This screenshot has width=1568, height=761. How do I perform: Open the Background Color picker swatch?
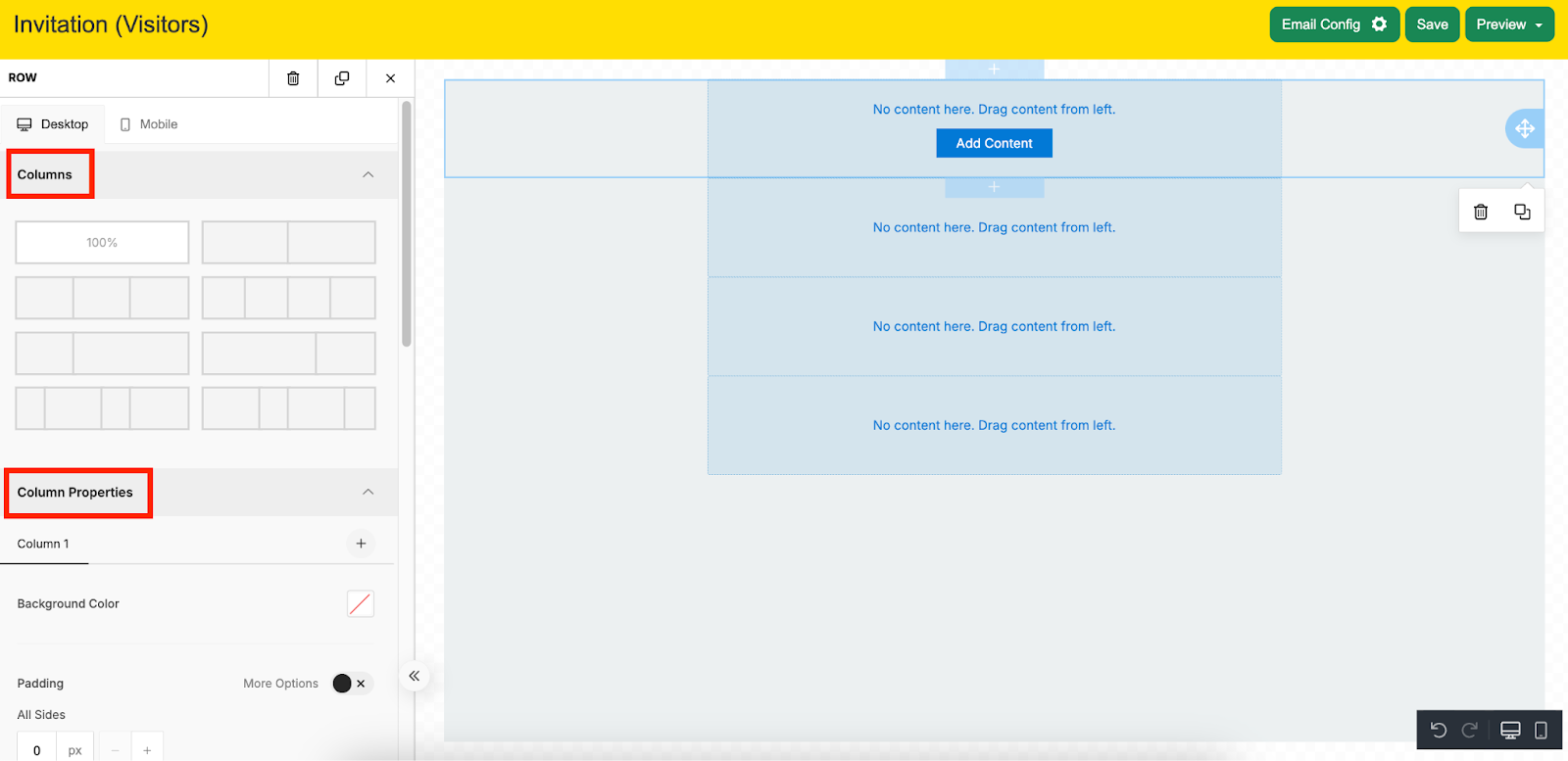click(x=361, y=604)
